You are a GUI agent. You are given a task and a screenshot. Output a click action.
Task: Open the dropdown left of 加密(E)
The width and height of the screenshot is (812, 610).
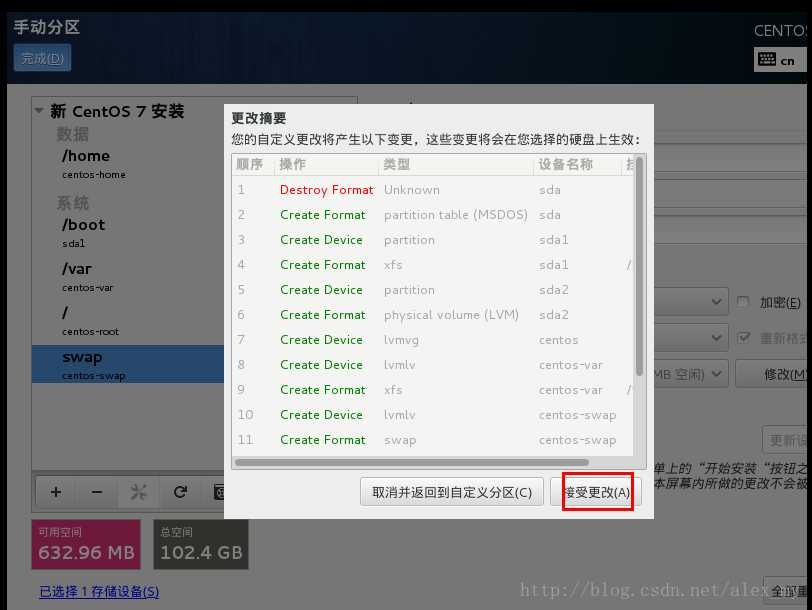point(691,301)
